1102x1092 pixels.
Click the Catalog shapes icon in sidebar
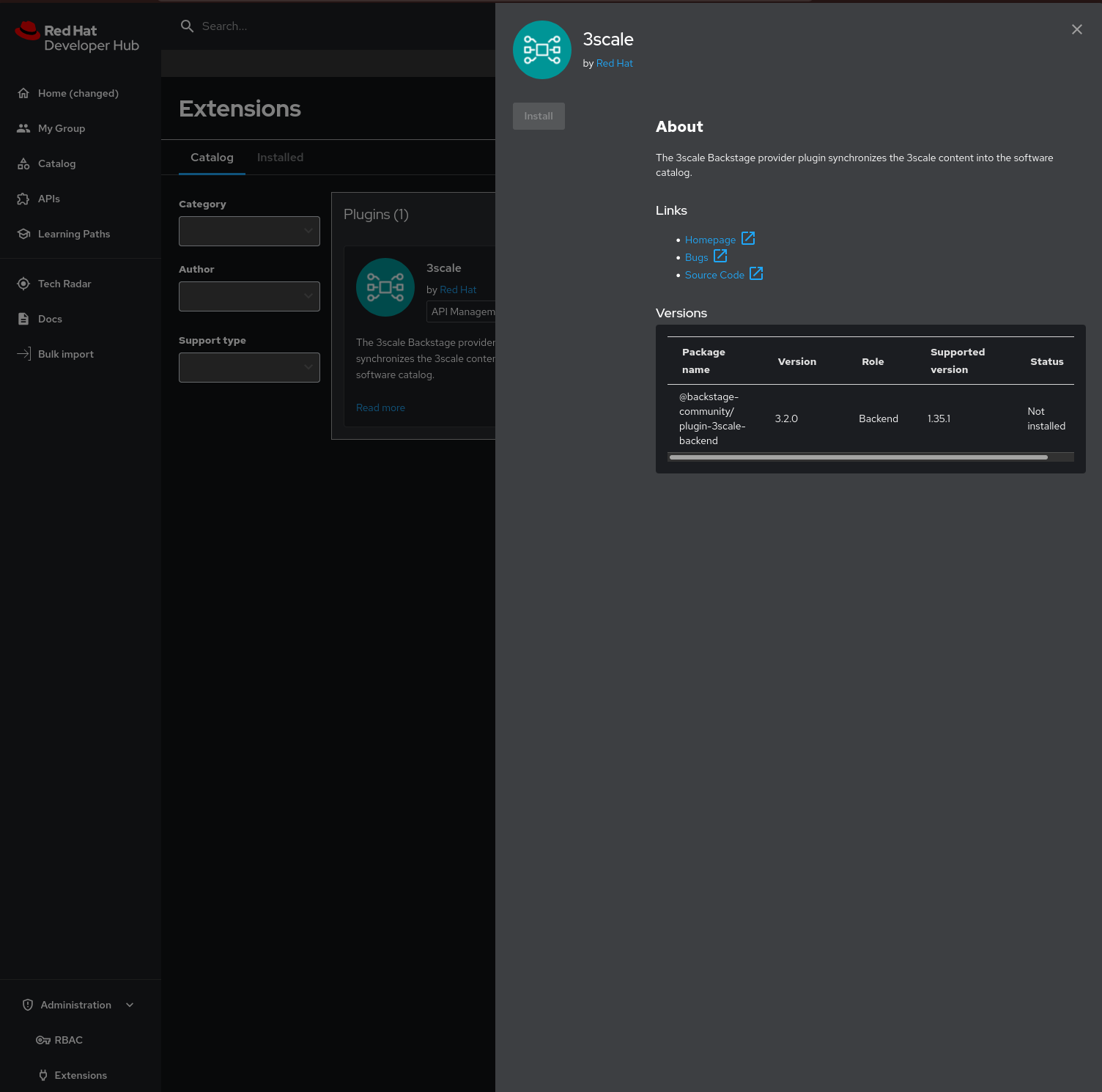pos(23,163)
